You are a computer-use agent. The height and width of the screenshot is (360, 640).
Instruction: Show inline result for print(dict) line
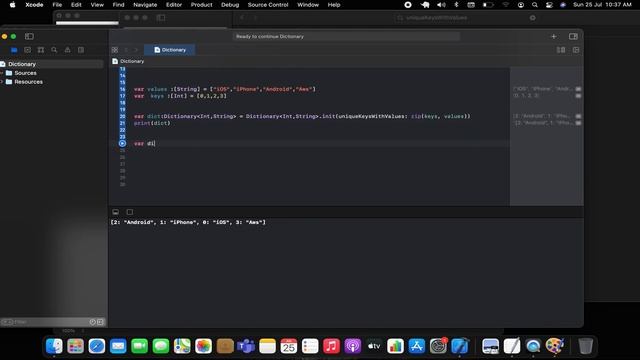click(x=578, y=123)
